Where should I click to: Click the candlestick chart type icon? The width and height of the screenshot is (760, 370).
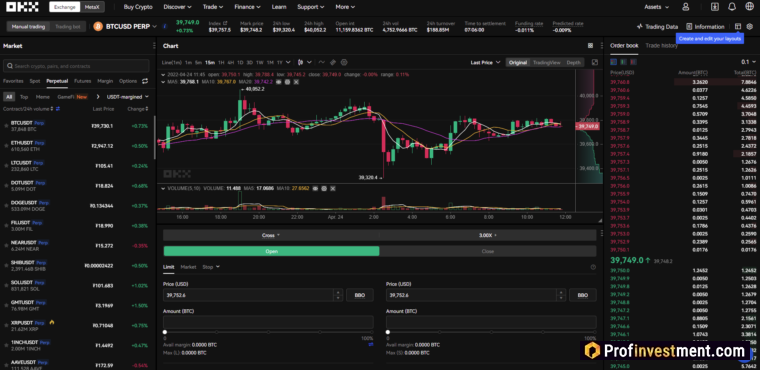[301, 62]
